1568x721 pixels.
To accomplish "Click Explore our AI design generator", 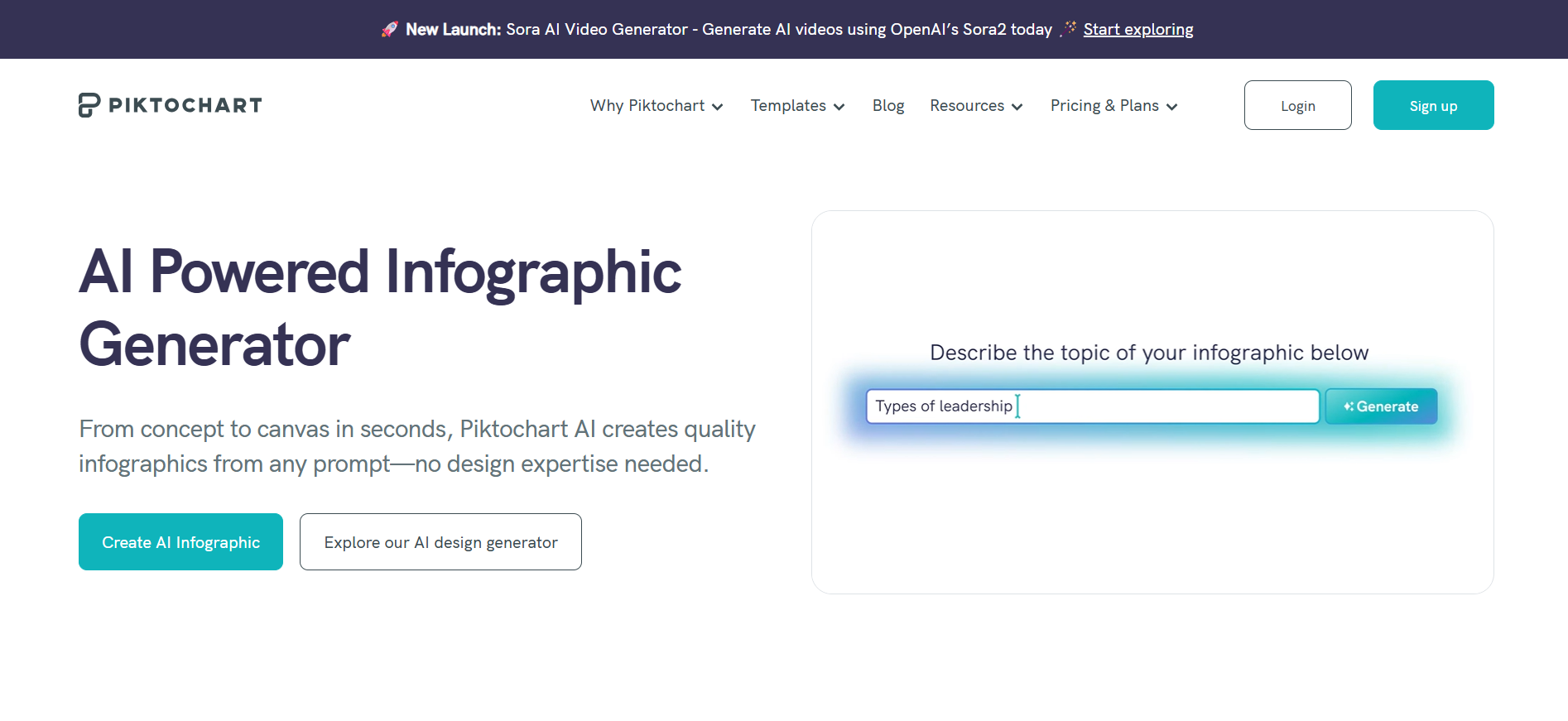I will tap(440, 542).
